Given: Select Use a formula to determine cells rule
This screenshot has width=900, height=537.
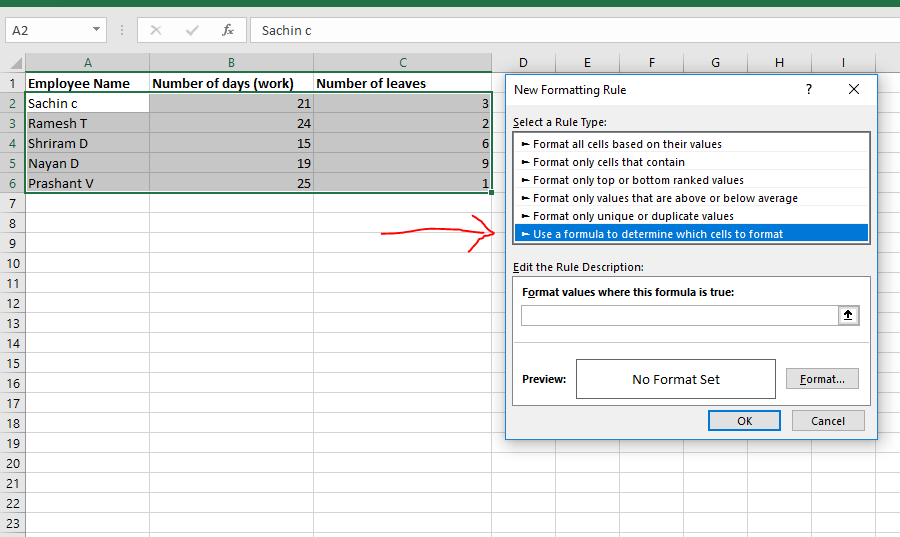Looking at the screenshot, I should click(692, 234).
